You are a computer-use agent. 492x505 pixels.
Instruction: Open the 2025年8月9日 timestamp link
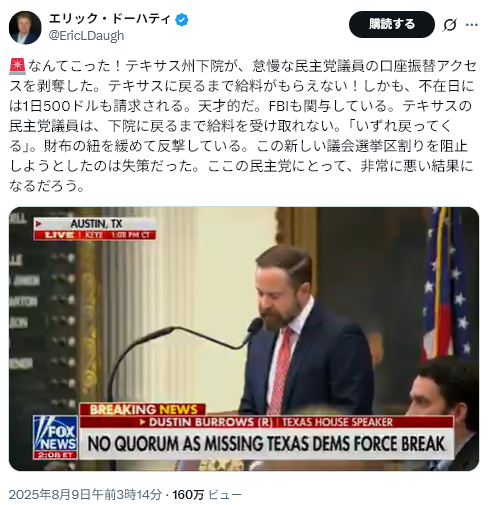[86, 495]
